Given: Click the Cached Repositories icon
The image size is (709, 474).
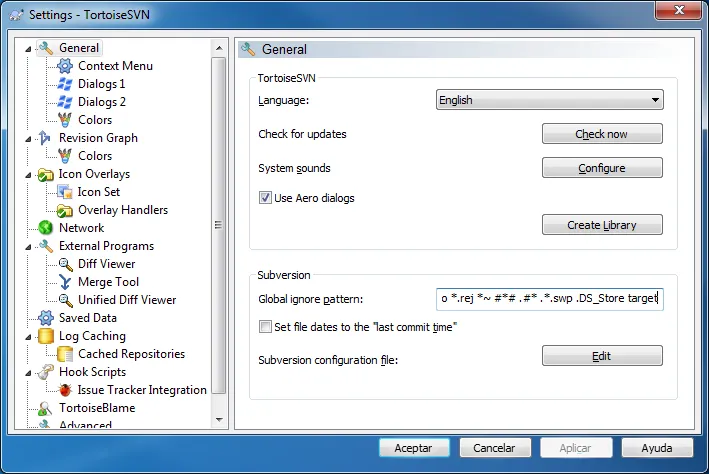Looking at the screenshot, I should (65, 354).
